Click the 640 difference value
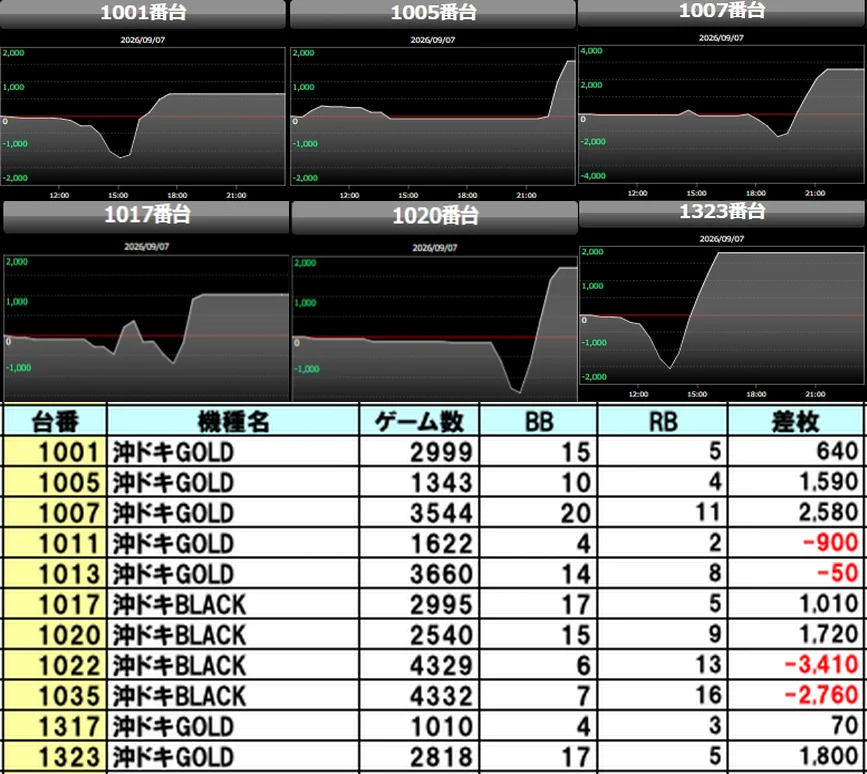The height and width of the screenshot is (774, 867). (x=837, y=452)
